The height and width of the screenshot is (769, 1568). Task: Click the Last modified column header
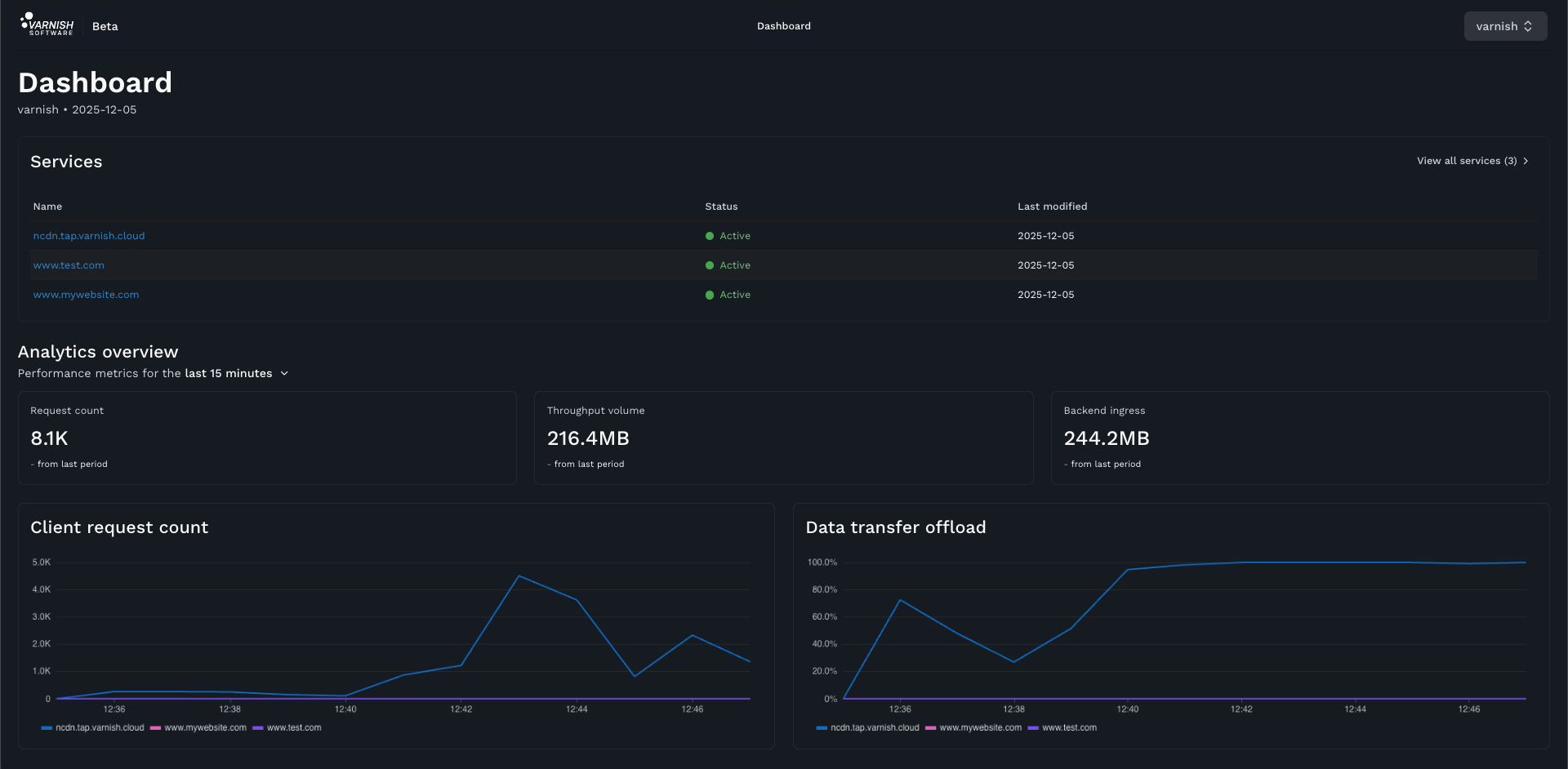coord(1052,207)
